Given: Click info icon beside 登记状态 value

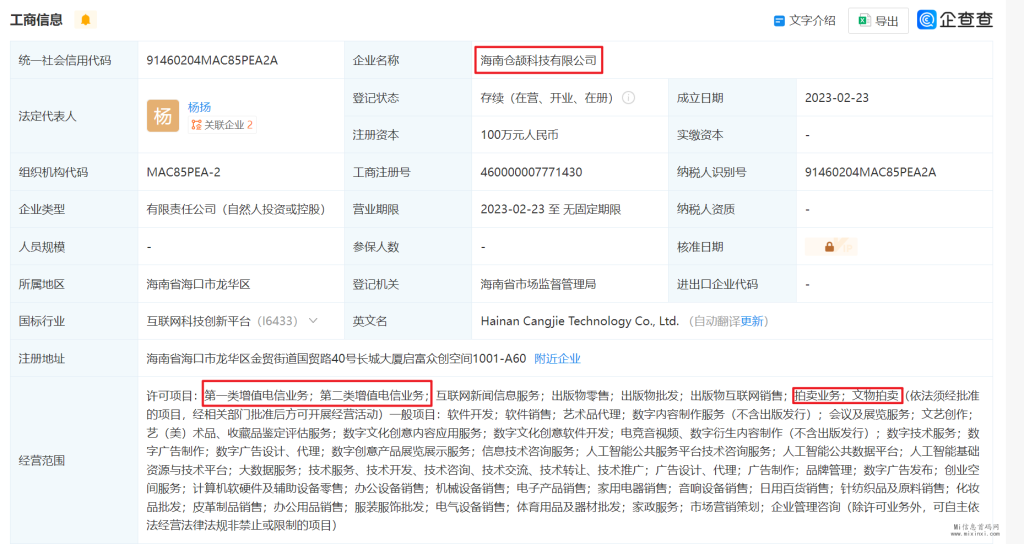Looking at the screenshot, I should [x=628, y=98].
